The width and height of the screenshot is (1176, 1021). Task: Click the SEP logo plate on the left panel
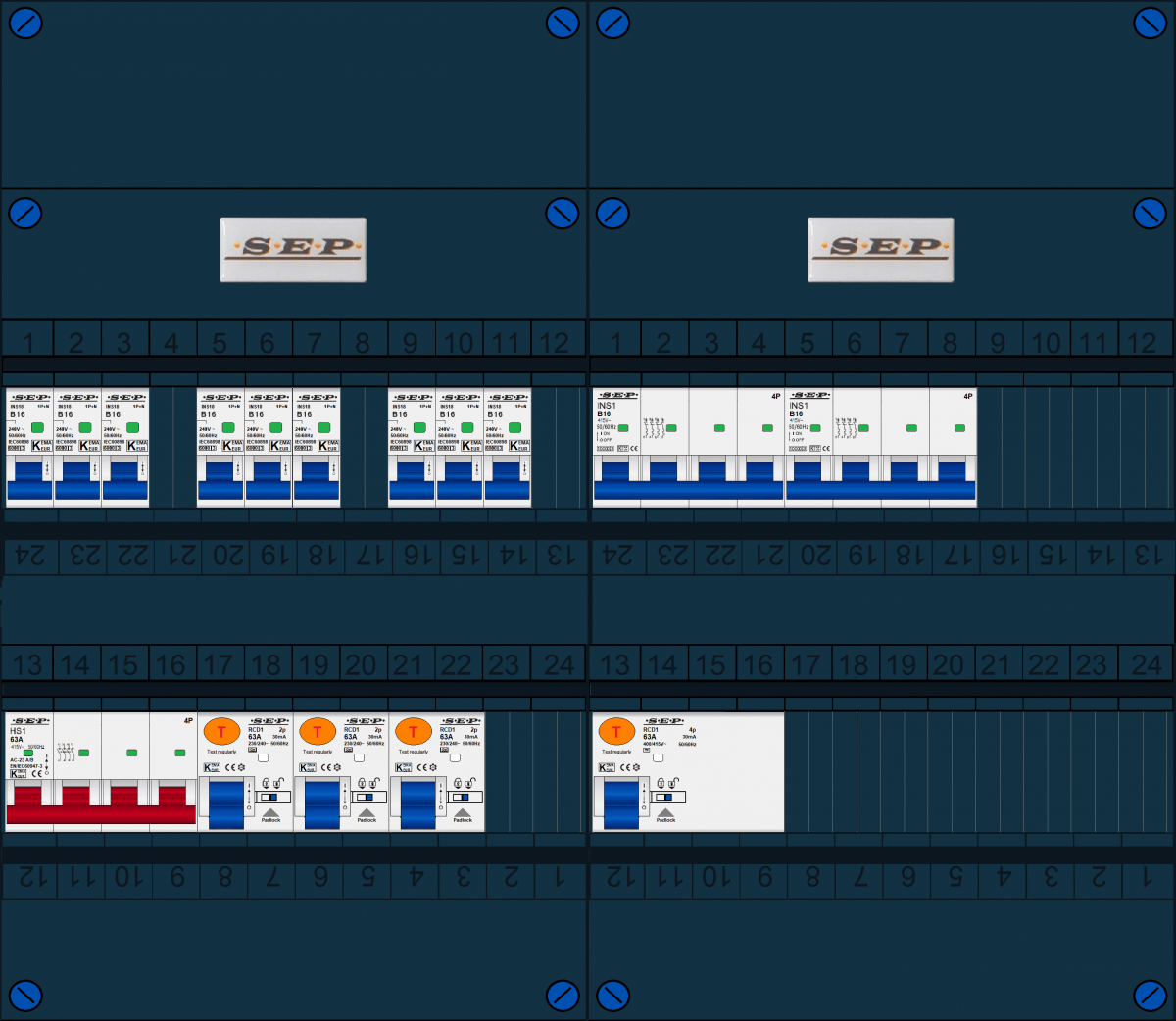click(x=293, y=250)
